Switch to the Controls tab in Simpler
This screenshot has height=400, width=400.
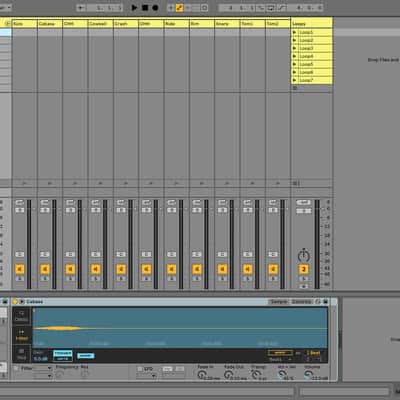coord(302,302)
